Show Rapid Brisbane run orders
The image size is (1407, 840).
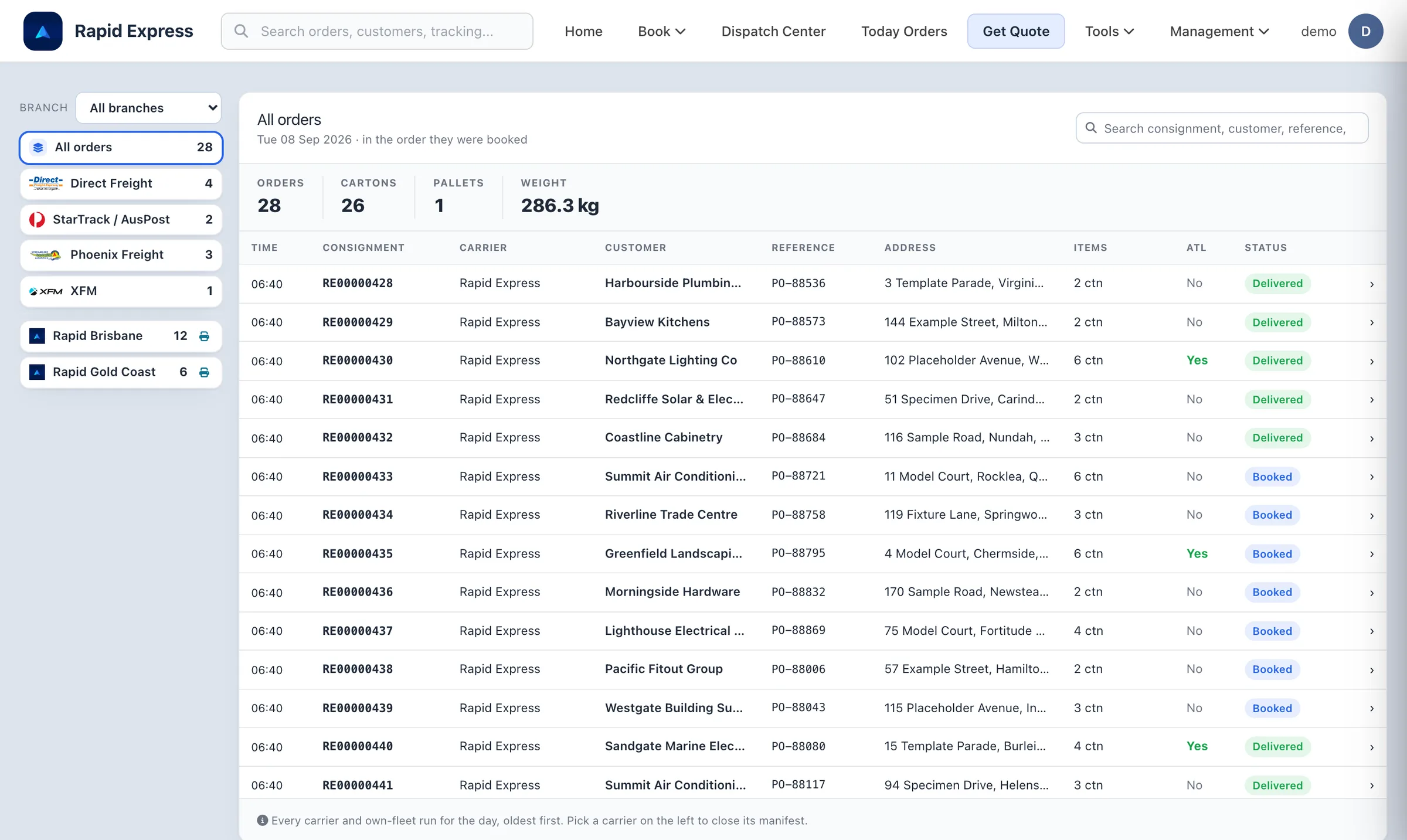(121, 336)
